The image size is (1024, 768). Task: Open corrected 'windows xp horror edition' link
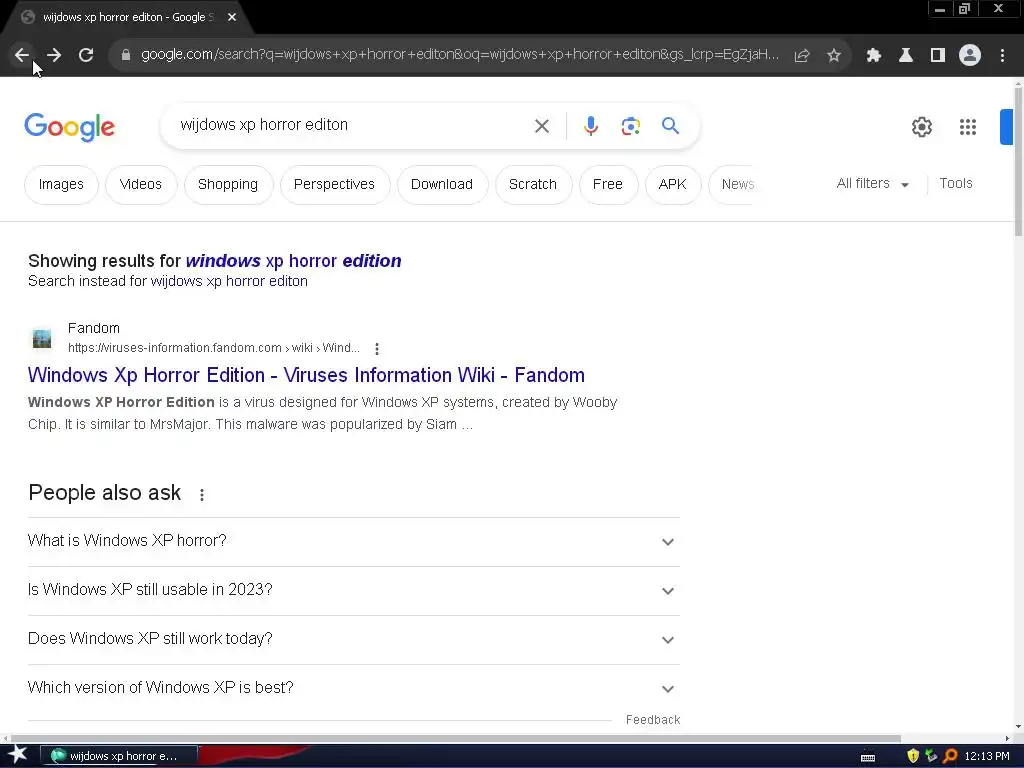coord(293,261)
